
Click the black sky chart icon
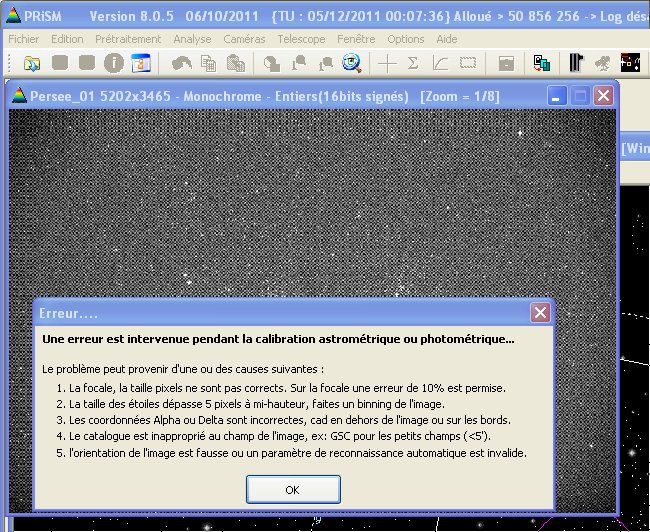click(x=631, y=63)
